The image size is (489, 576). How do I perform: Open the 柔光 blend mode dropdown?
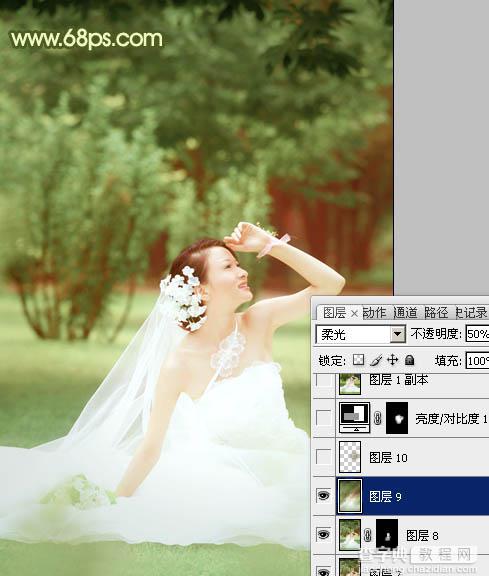coord(397,334)
